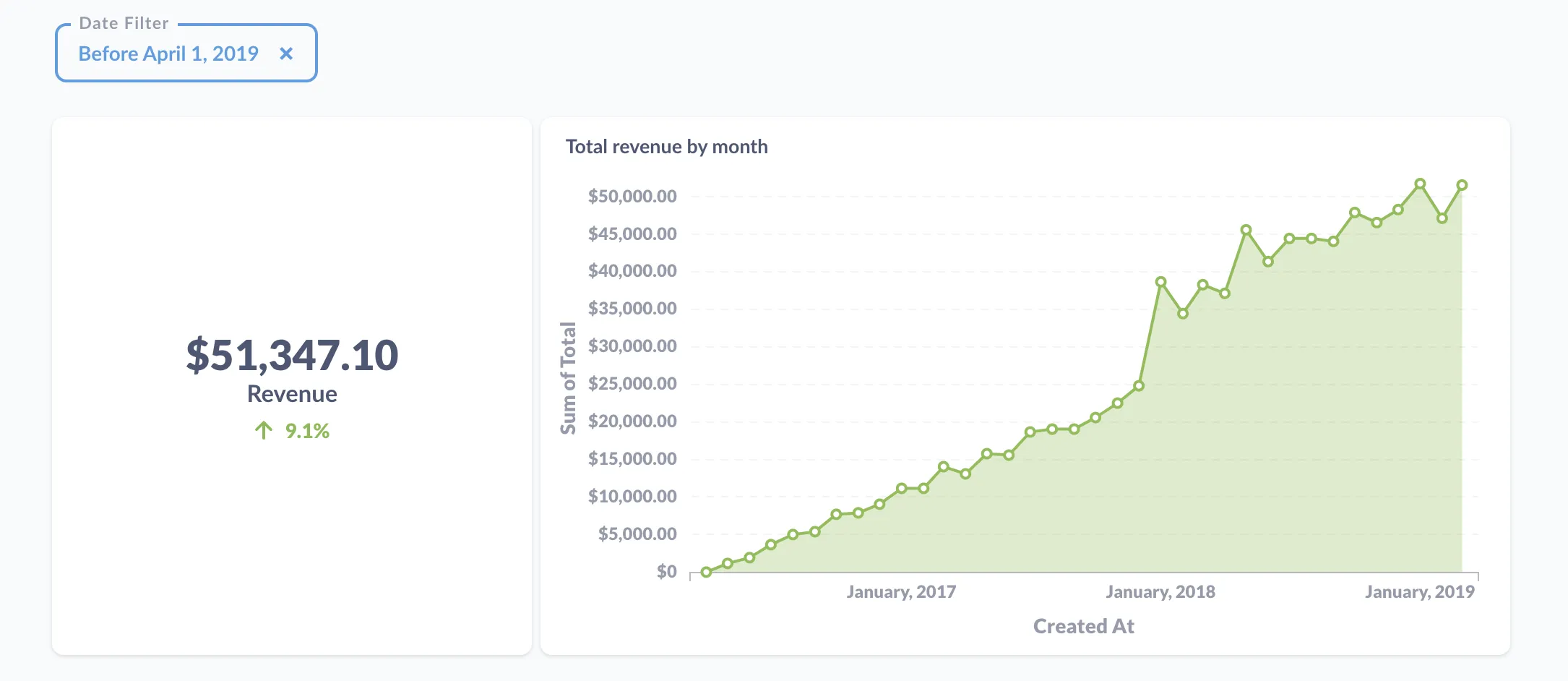Click the January, 2017 axis label

[x=900, y=591]
